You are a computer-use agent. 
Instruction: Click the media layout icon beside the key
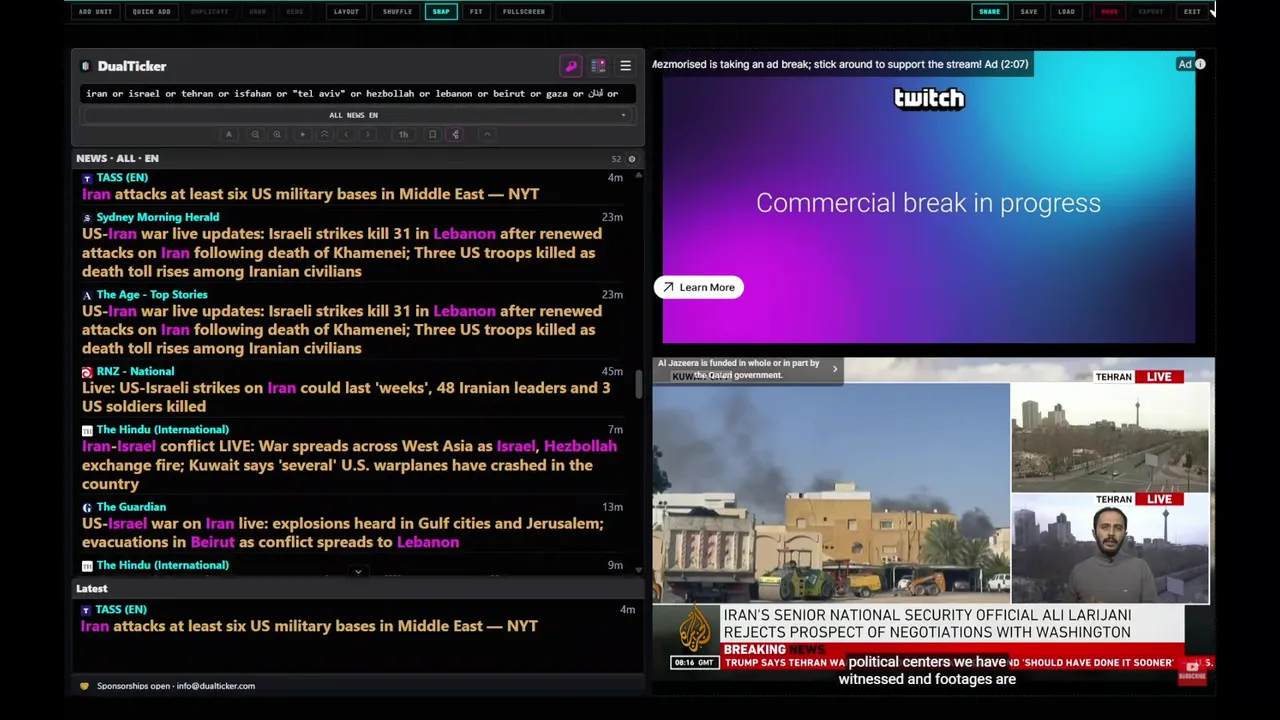click(x=598, y=66)
